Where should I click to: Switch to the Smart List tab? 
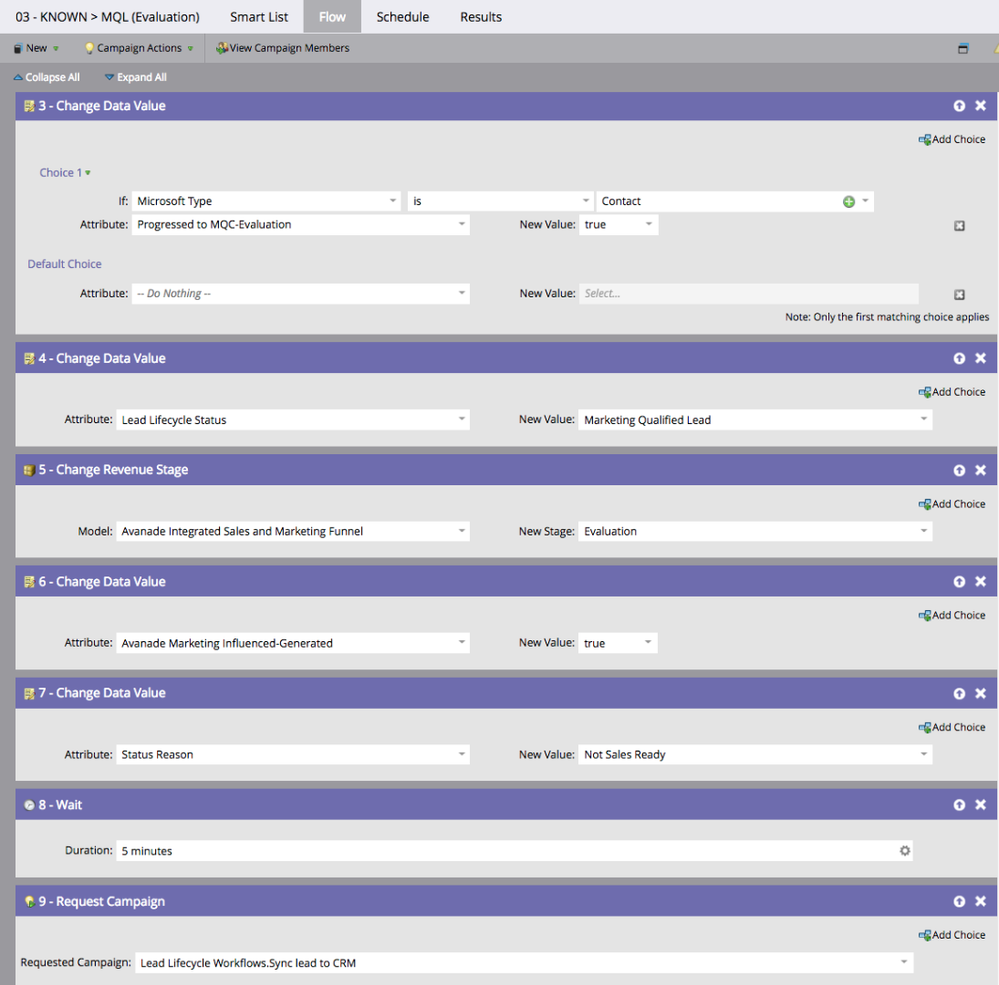[259, 17]
